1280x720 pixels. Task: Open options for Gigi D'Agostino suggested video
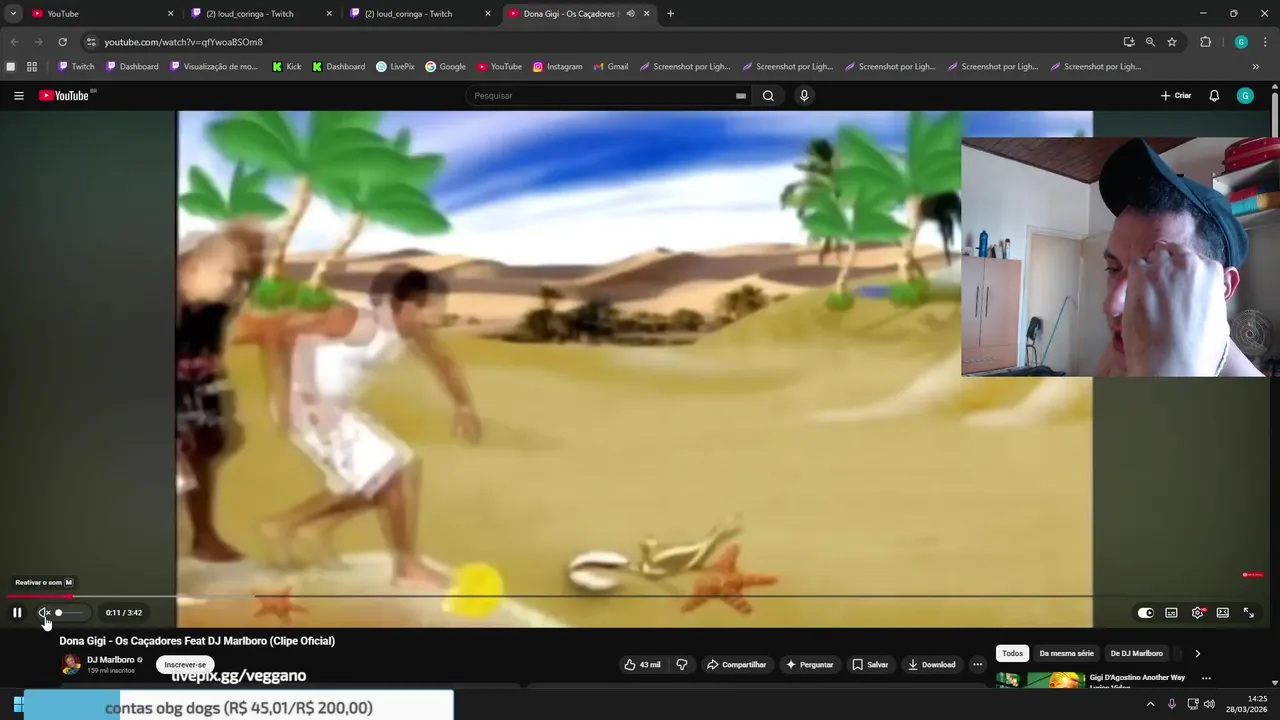[1206, 678]
